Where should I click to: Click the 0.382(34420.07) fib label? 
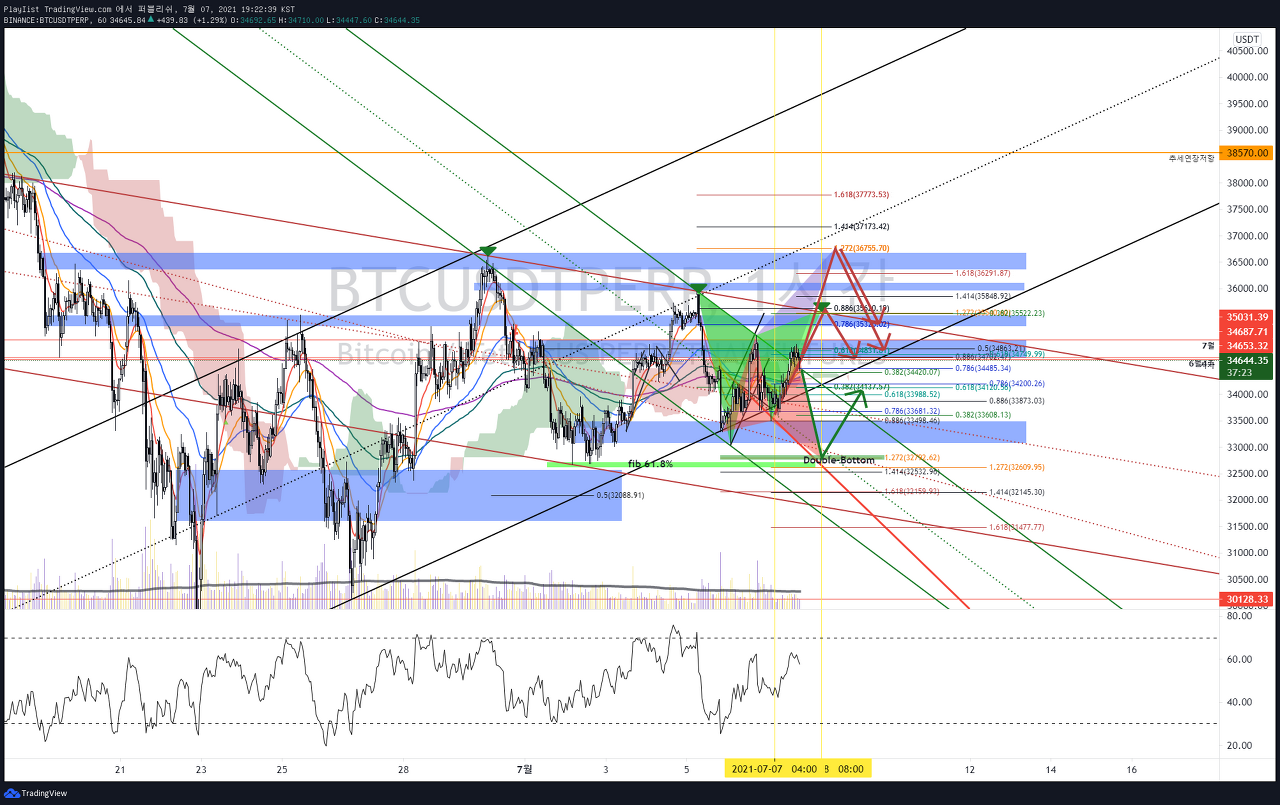coord(912,372)
